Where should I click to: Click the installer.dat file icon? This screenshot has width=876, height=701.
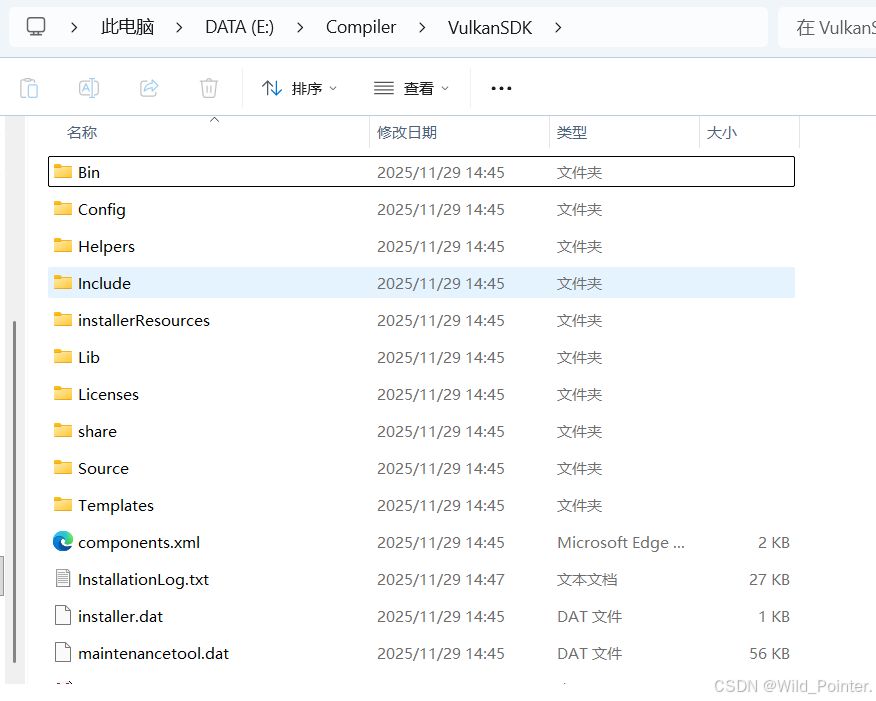point(61,616)
